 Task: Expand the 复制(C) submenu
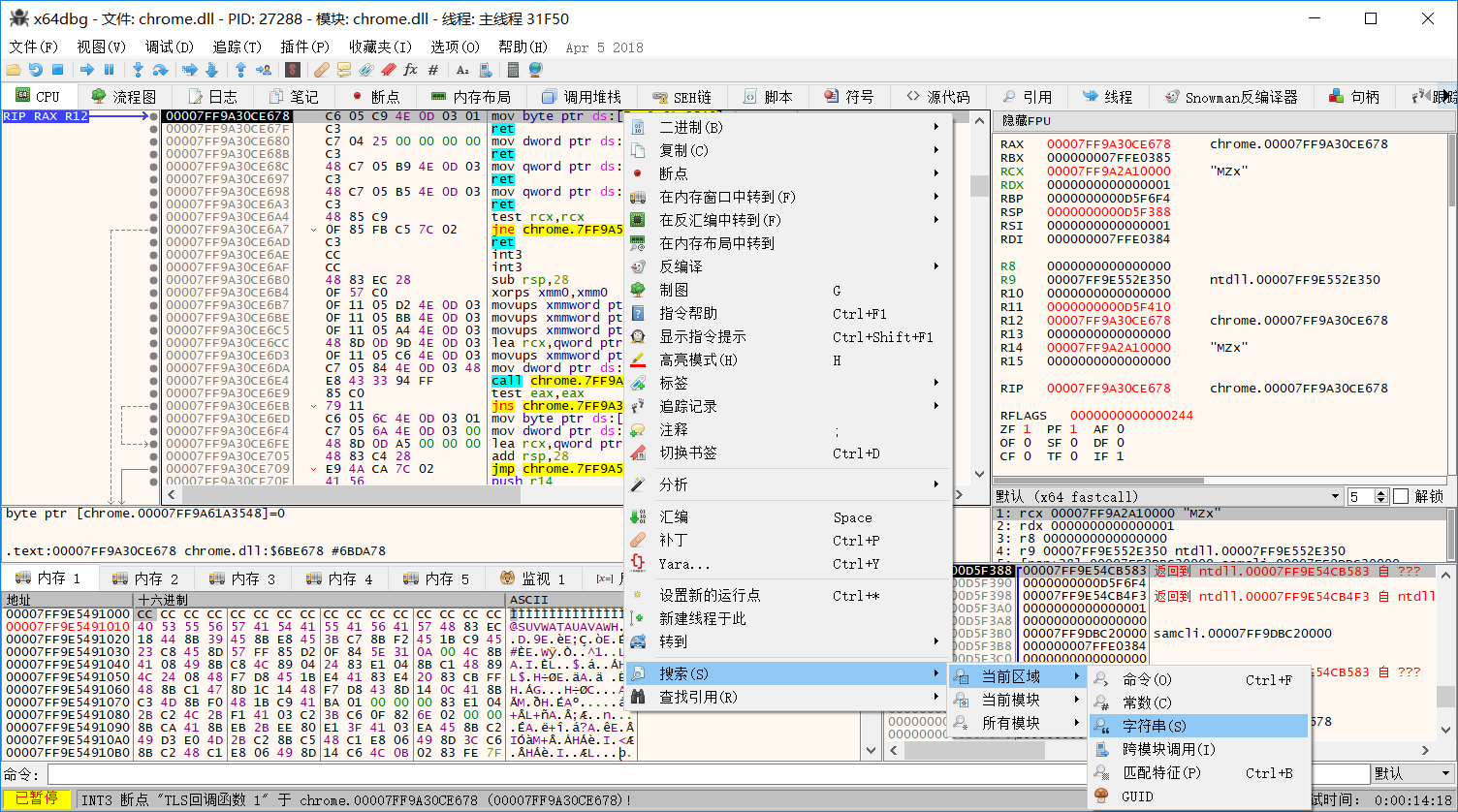[786, 150]
